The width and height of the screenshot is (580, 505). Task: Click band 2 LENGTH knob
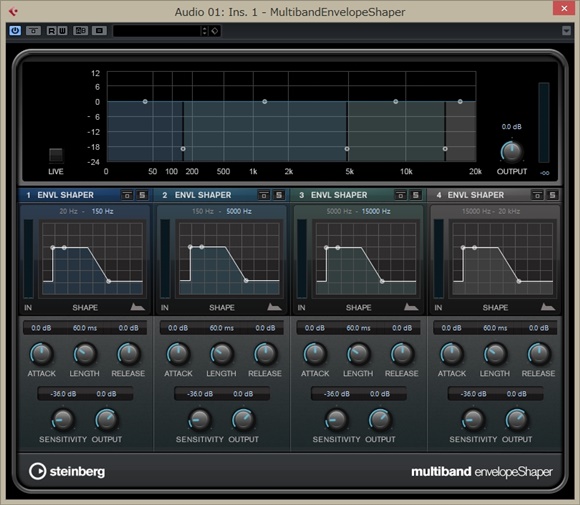tap(222, 354)
